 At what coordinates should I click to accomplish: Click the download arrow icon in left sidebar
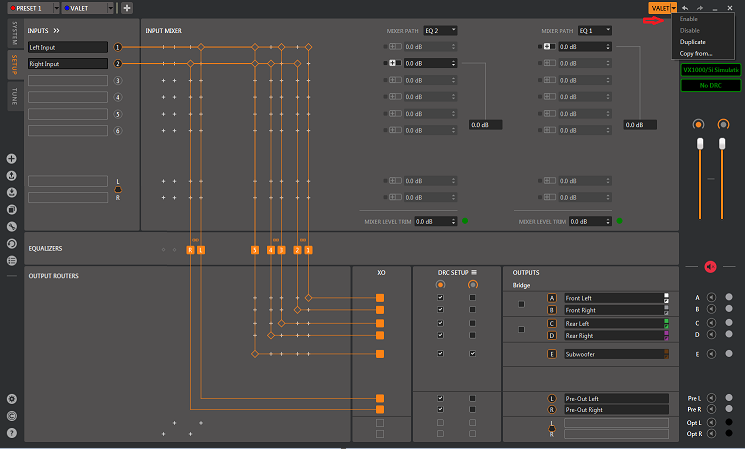[x=12, y=192]
